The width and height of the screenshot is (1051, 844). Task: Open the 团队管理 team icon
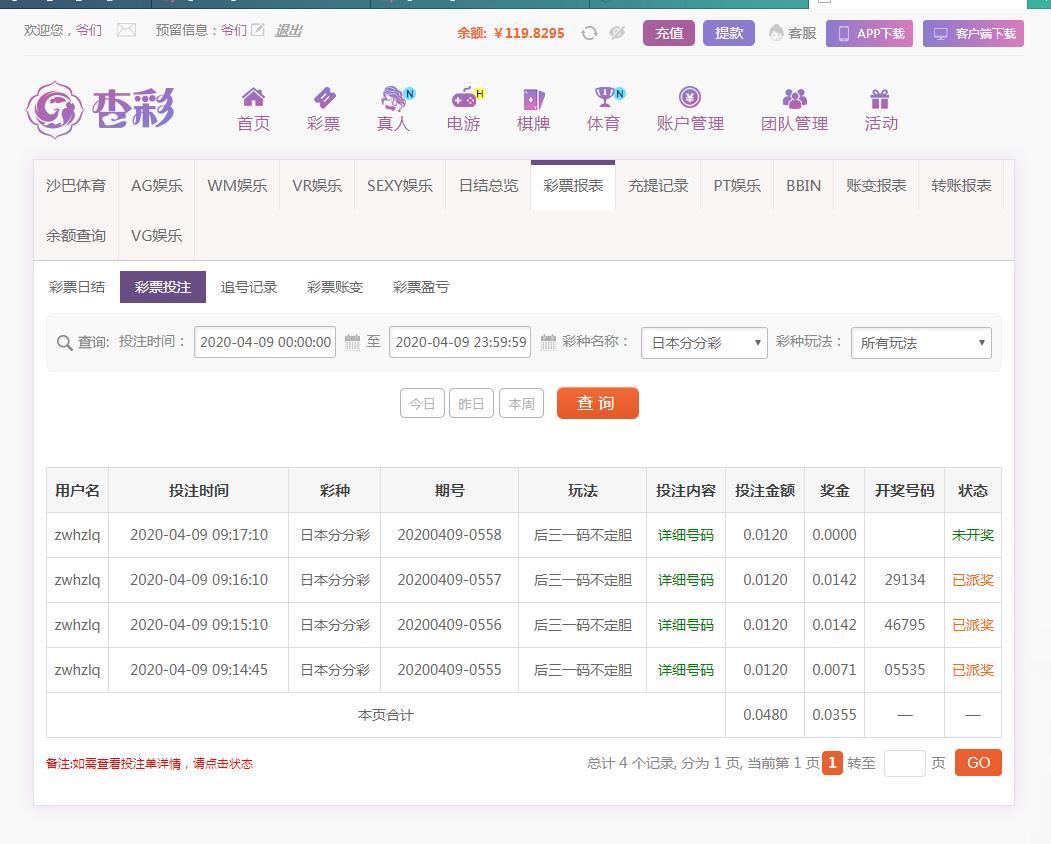794,98
